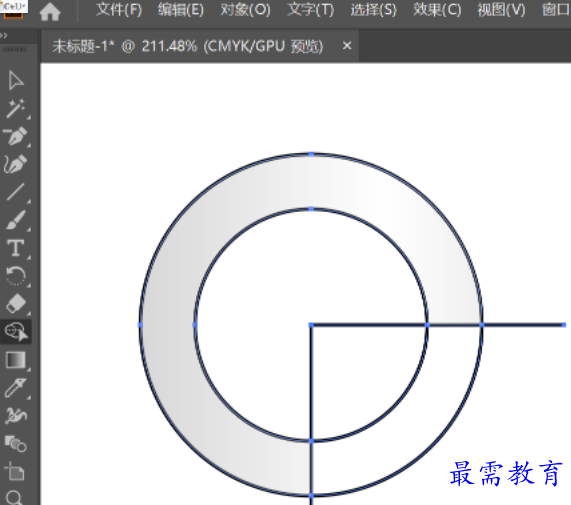This screenshot has height=505, width=571.
Task: Select the Magic Wand tool
Action: click(16, 108)
